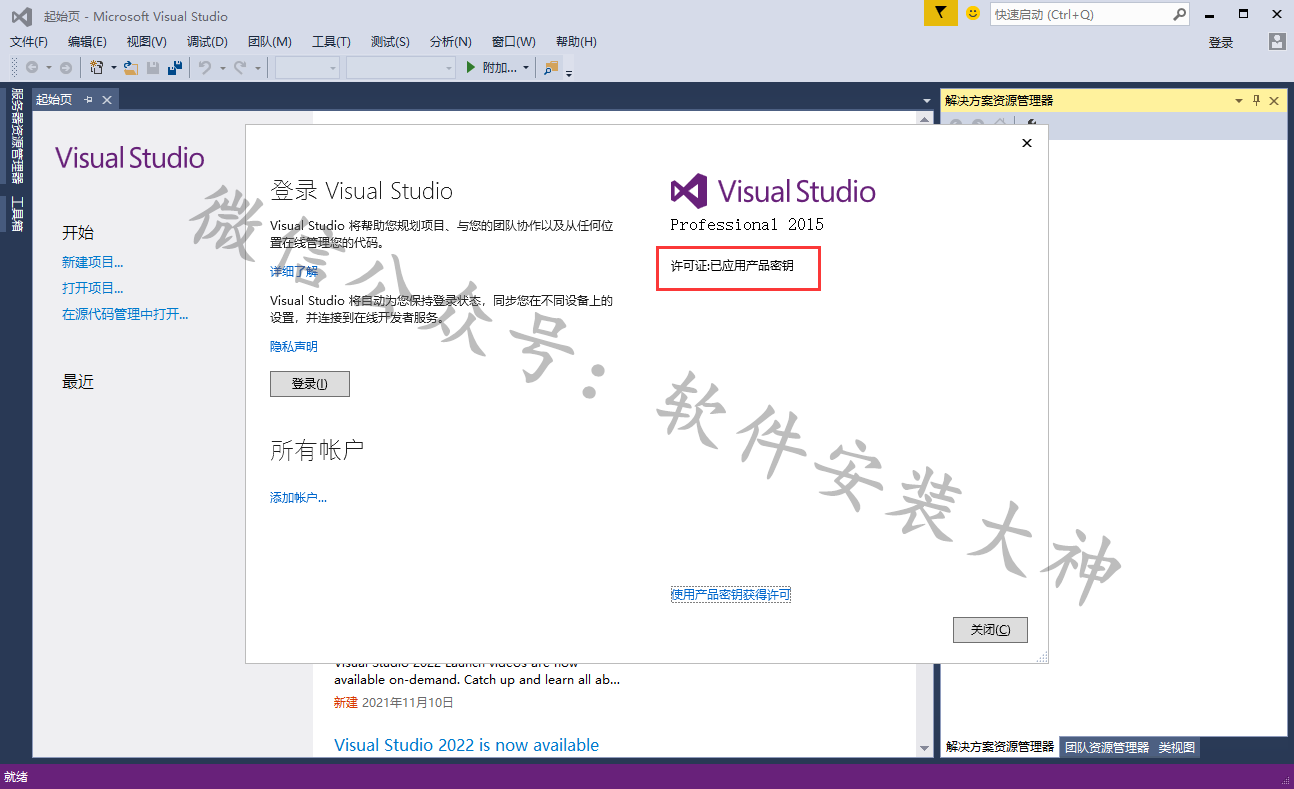This screenshot has height=789, width=1294.
Task: Click the account avatar icon
Action: (x=1276, y=41)
